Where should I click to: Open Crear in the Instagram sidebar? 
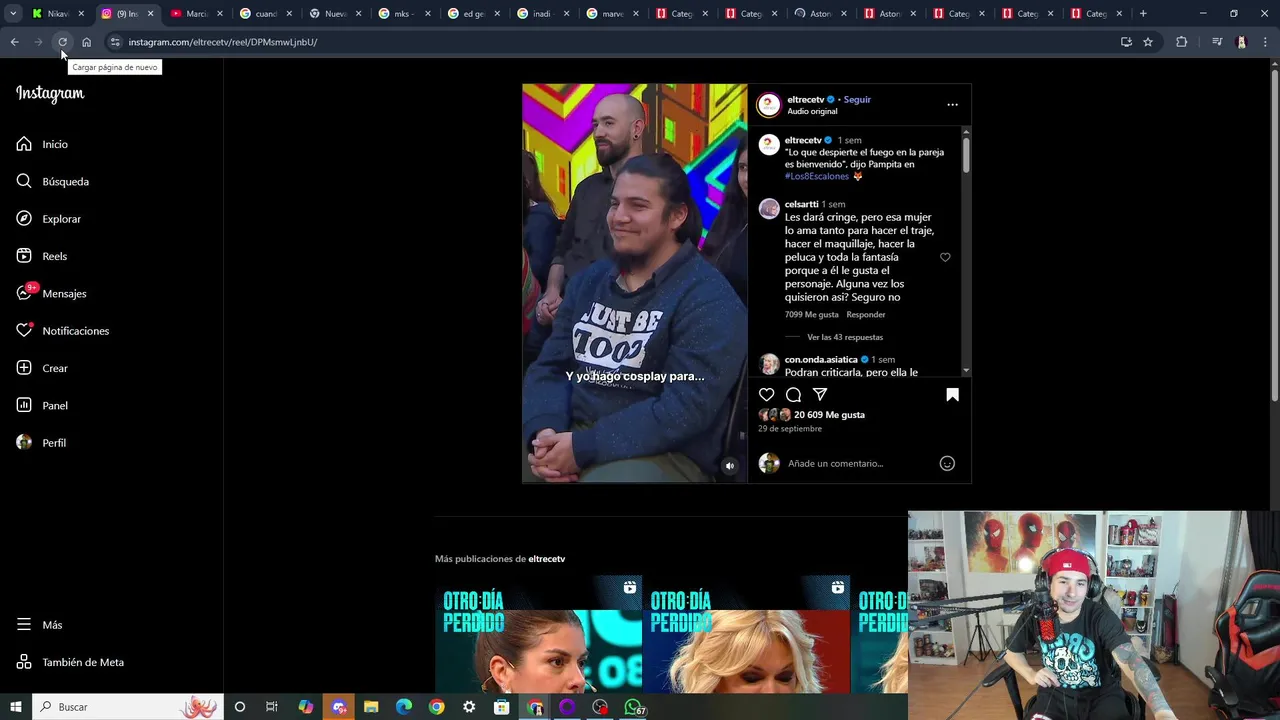pyautogui.click(x=41, y=368)
